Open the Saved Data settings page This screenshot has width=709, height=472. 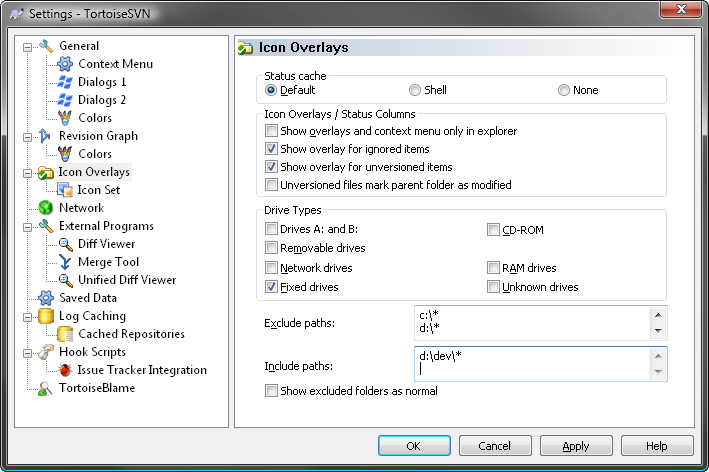pyautogui.click(x=88, y=298)
